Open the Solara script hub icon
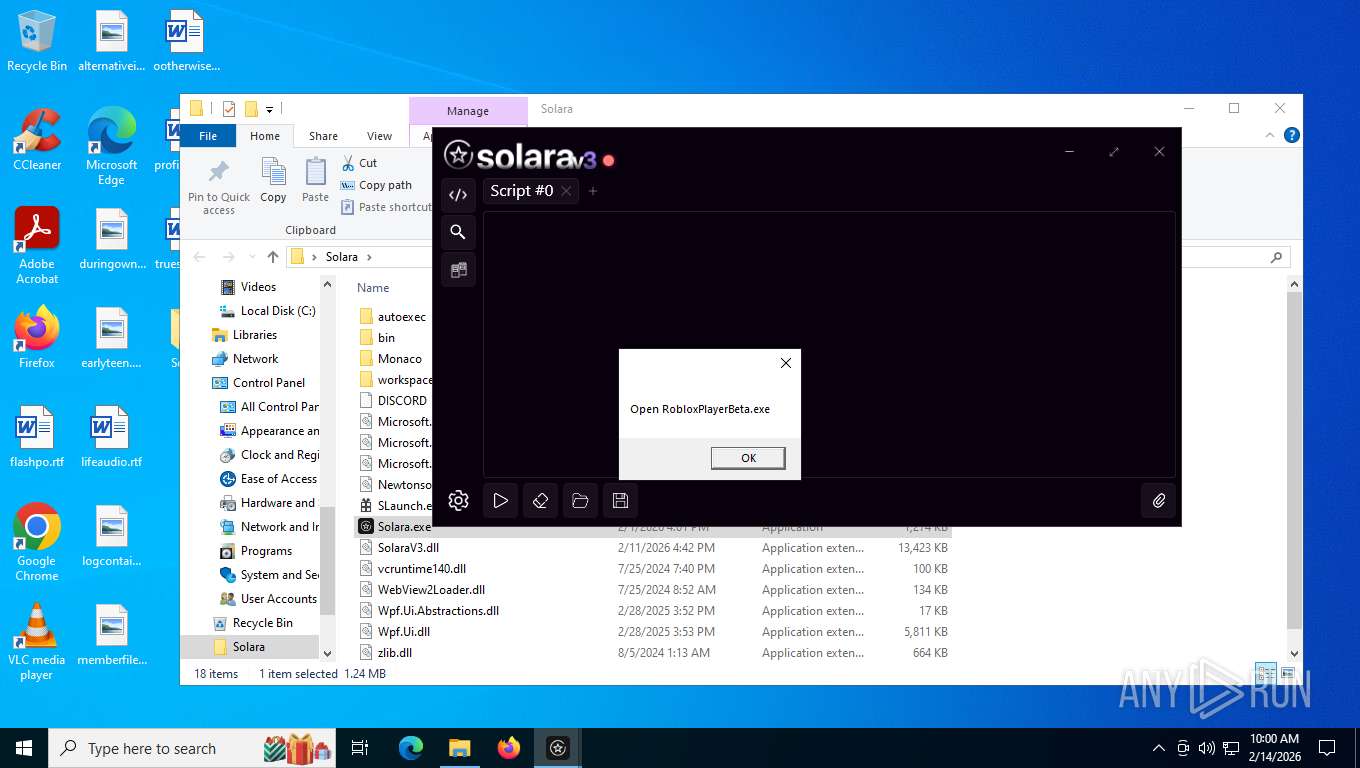 458,269
